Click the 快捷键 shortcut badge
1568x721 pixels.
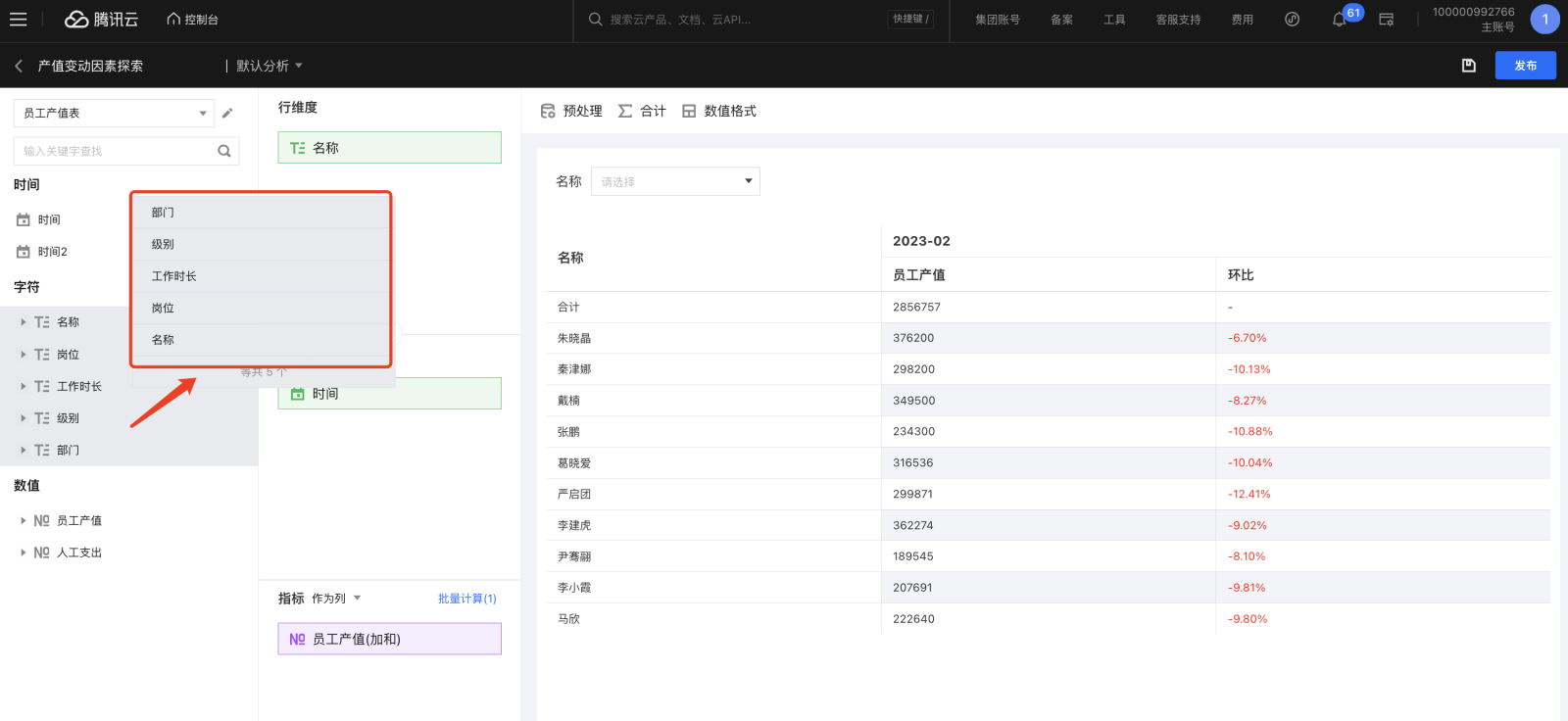click(910, 20)
